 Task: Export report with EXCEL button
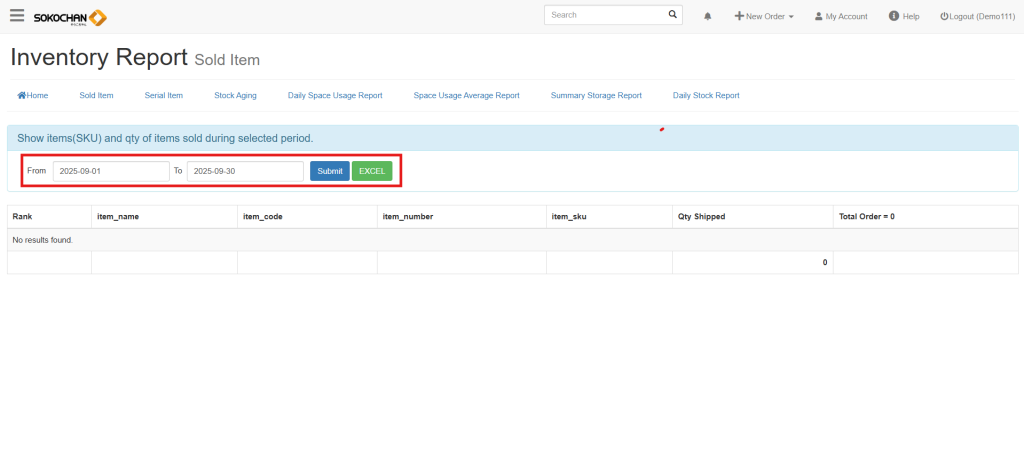pos(372,171)
